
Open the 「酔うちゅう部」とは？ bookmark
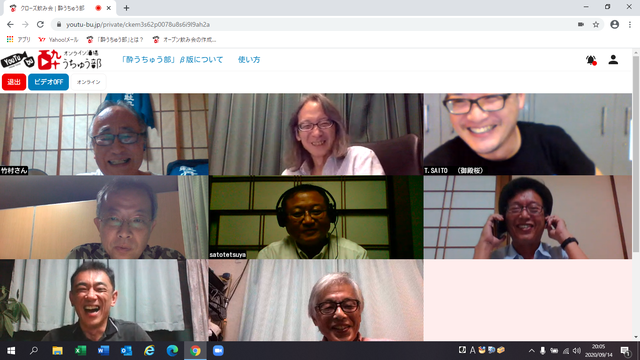(x=115, y=40)
